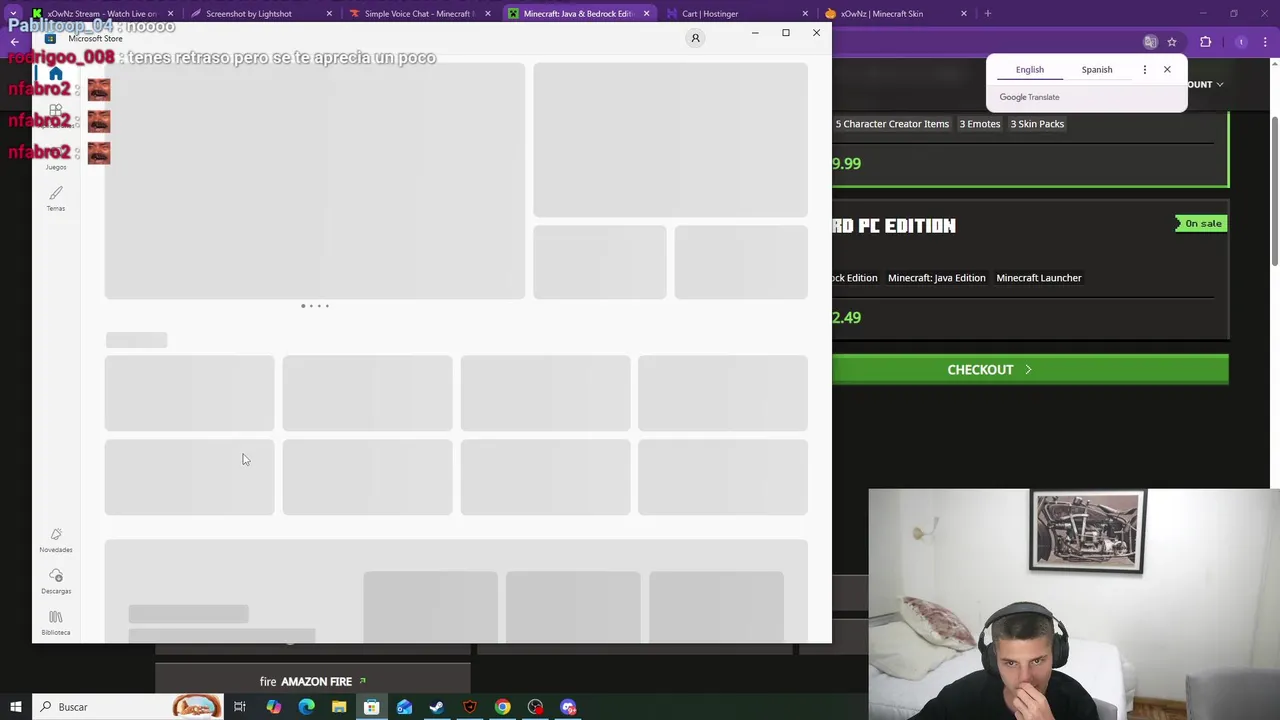Open the browser tab search chevron
This screenshot has height=720, width=1280.
(x=15, y=13)
